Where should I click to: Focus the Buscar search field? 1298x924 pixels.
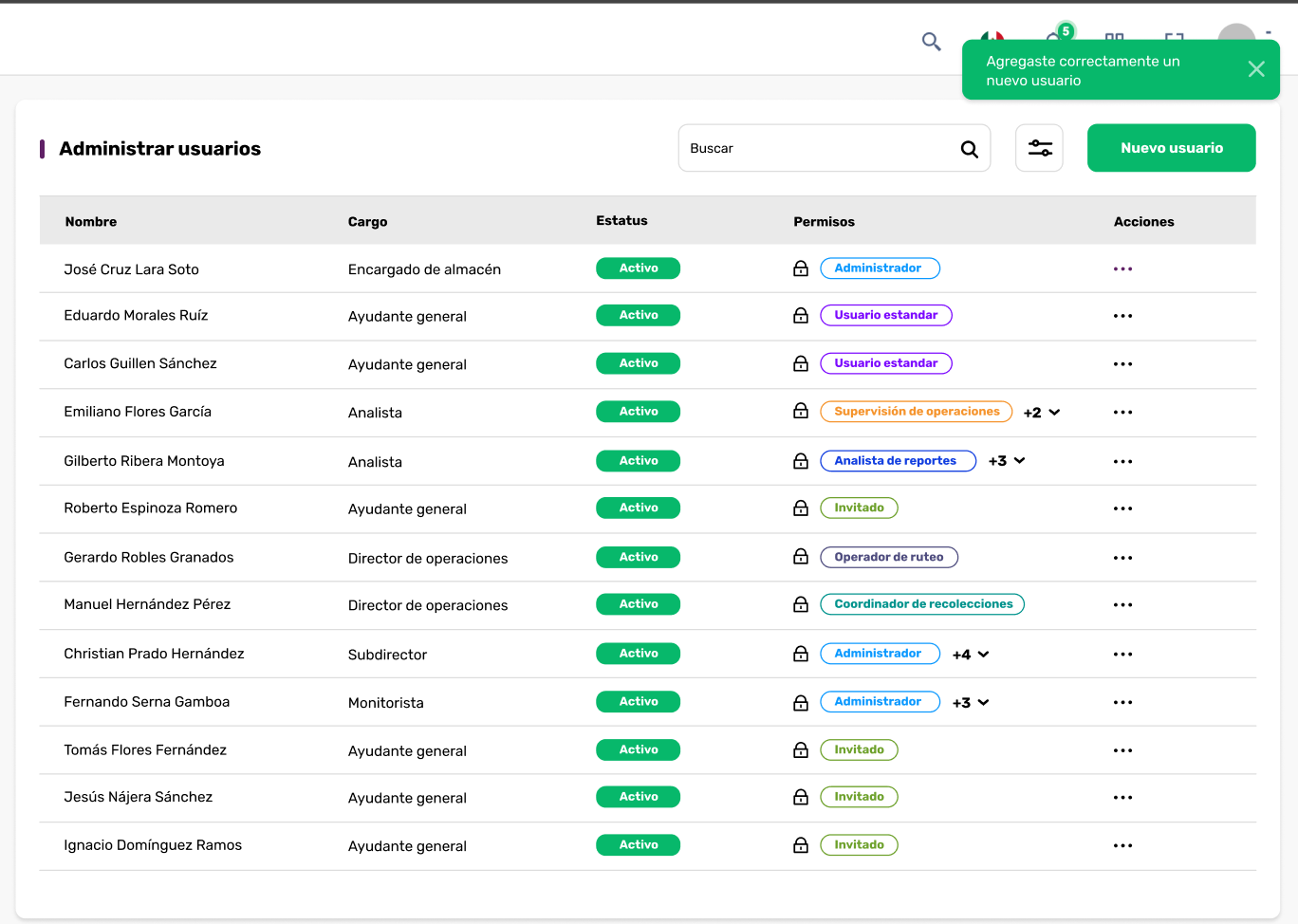[x=834, y=148]
